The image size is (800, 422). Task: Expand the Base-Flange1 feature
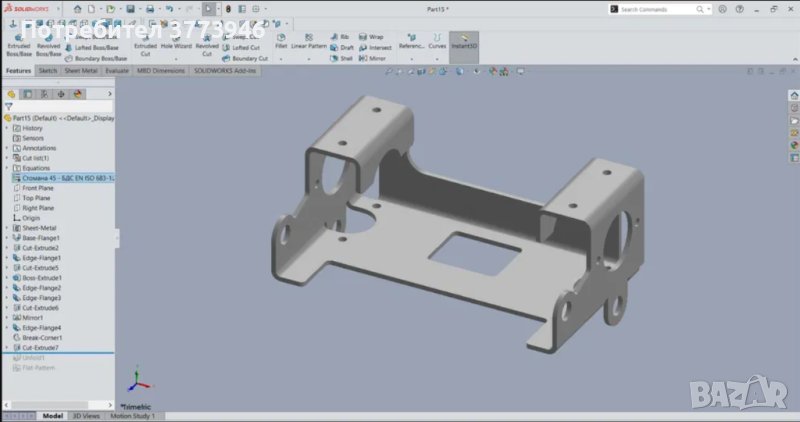(7, 238)
